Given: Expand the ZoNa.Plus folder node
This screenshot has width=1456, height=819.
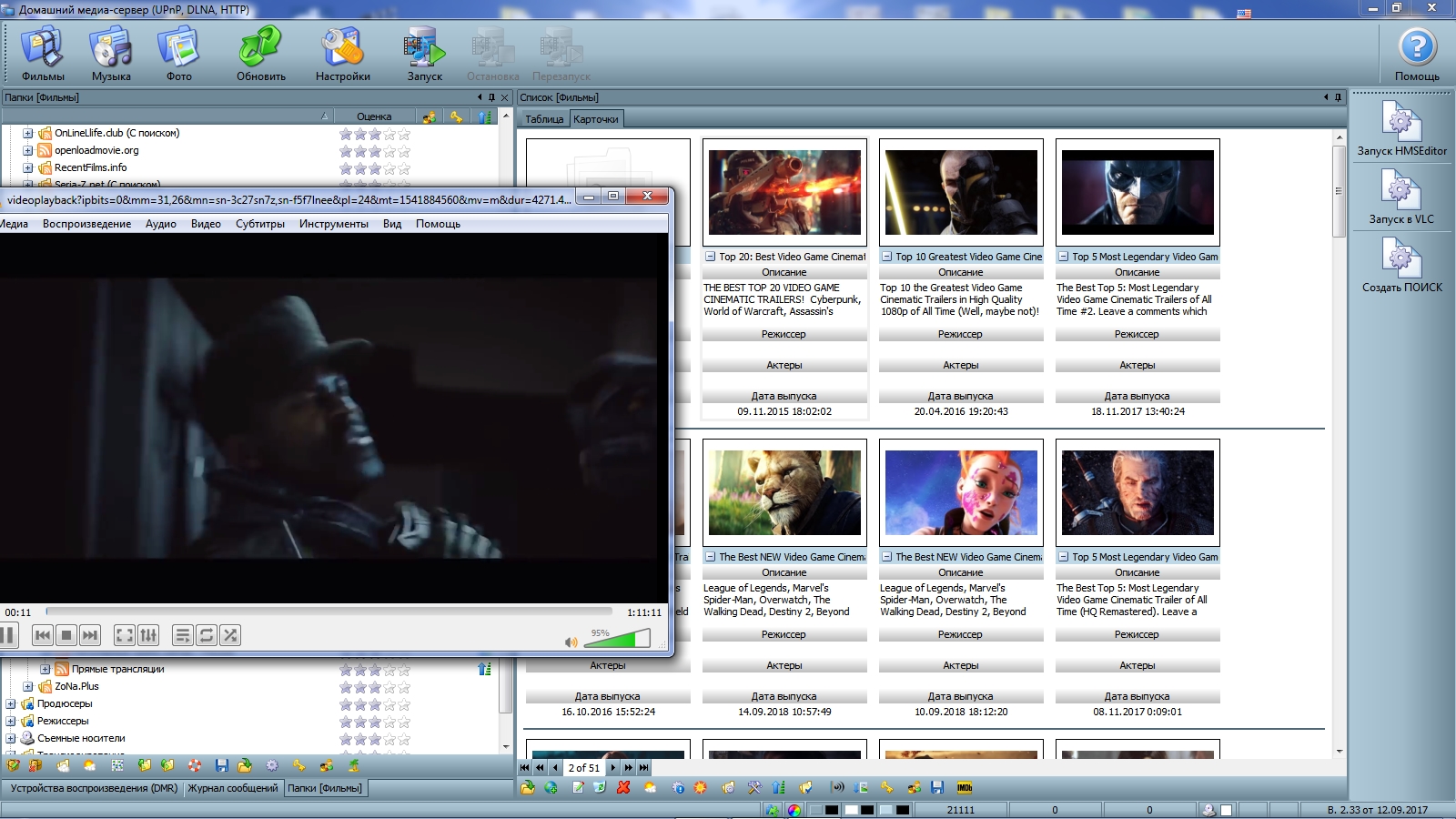Looking at the screenshot, I should 27,686.
